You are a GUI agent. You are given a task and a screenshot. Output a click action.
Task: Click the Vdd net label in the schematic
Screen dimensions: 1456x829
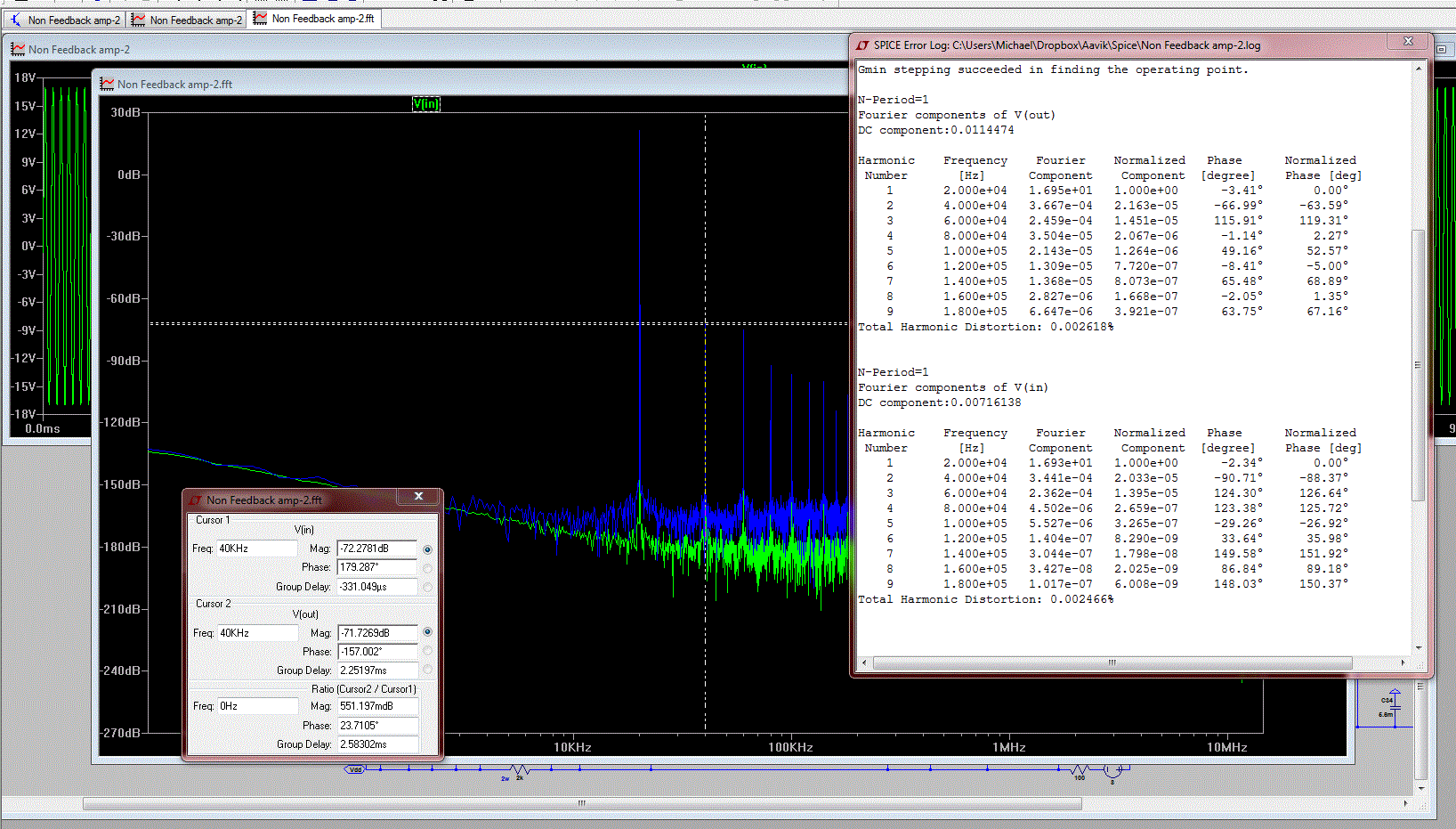355,769
